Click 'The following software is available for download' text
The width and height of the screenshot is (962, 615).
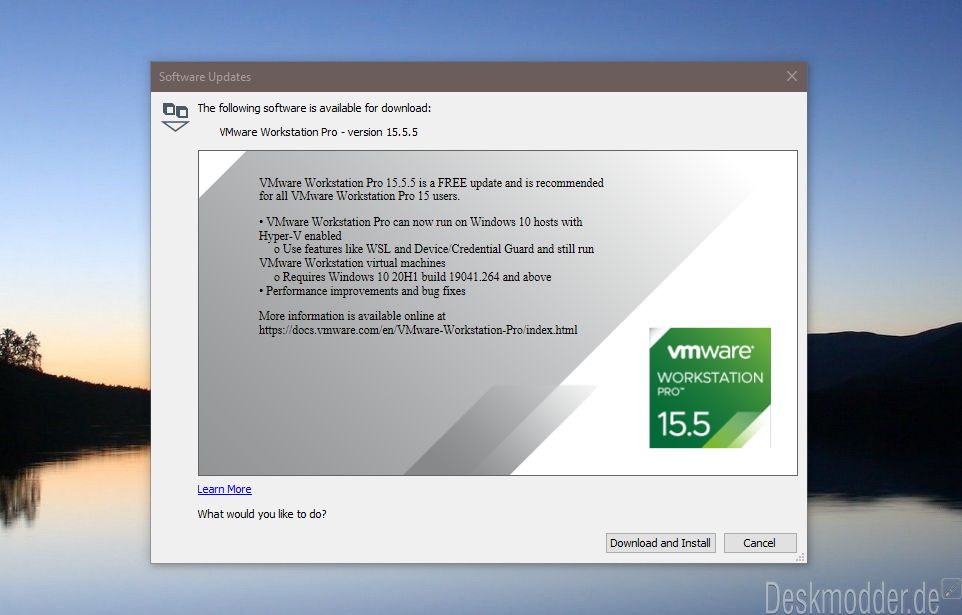(x=314, y=108)
